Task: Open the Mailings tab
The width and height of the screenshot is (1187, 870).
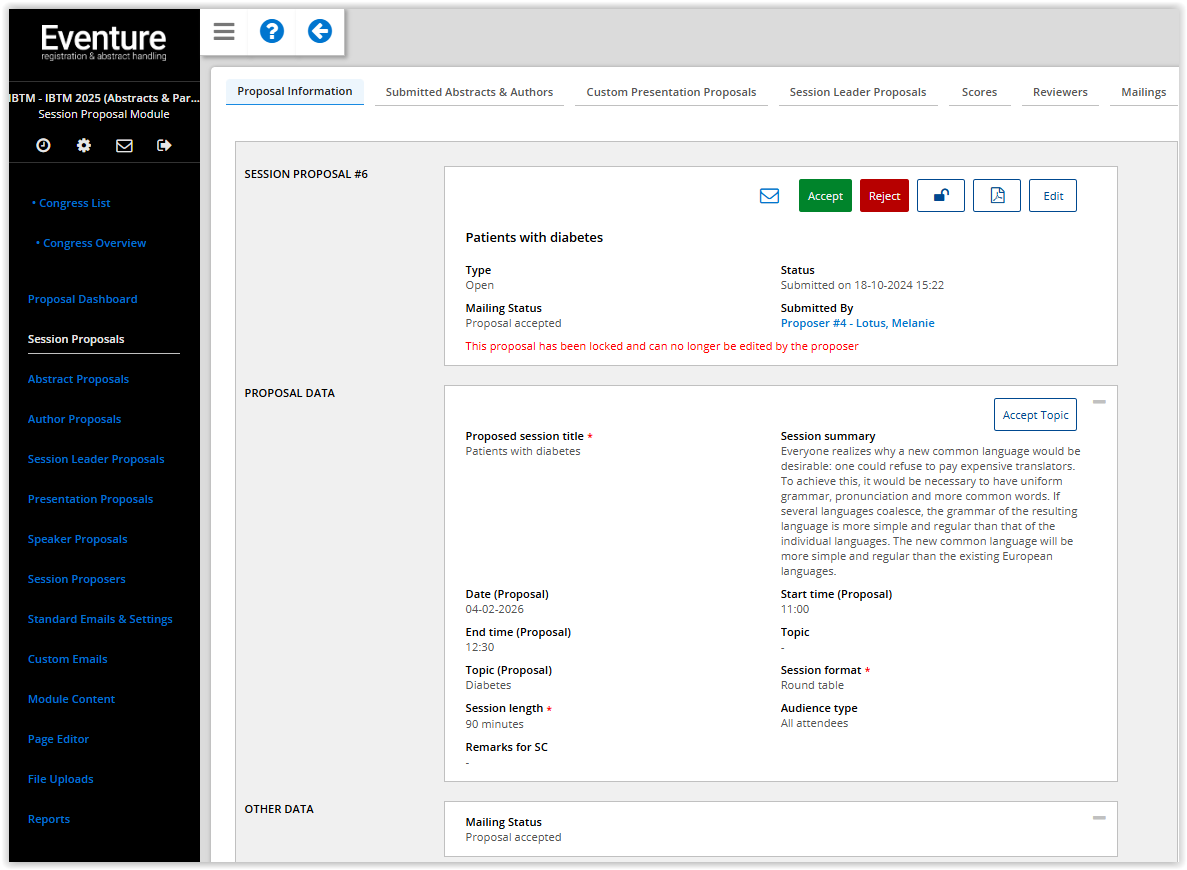Action: tap(1143, 92)
